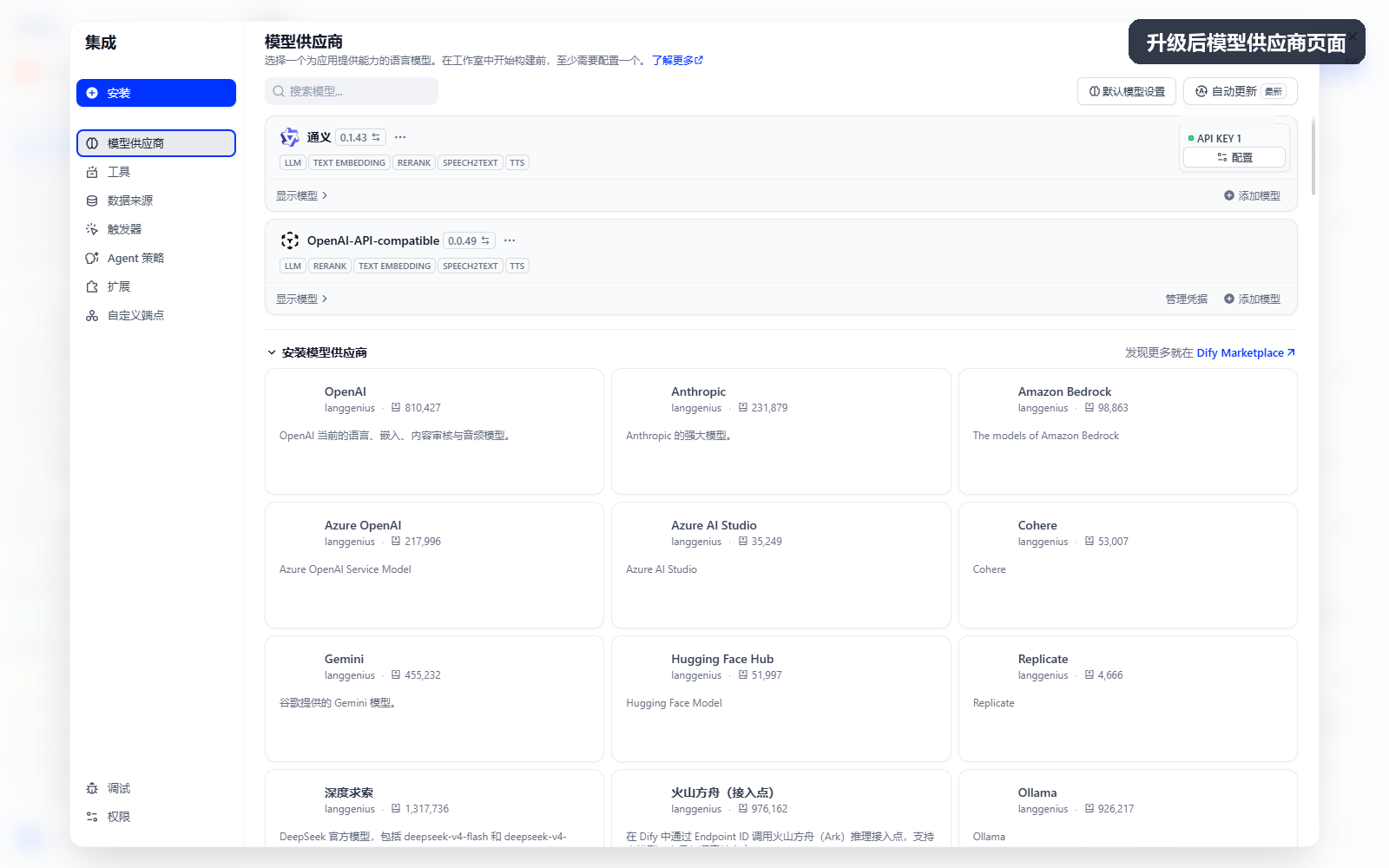This screenshot has height=868, width=1389.
Task: Open the Hugging Face Hub provider card
Action: pyautogui.click(x=781, y=699)
